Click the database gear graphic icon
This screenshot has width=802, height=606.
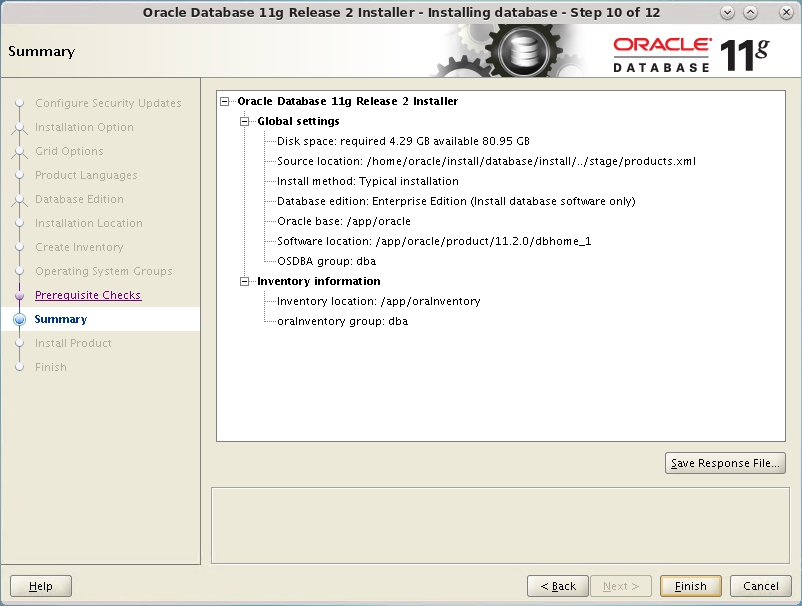click(x=523, y=51)
